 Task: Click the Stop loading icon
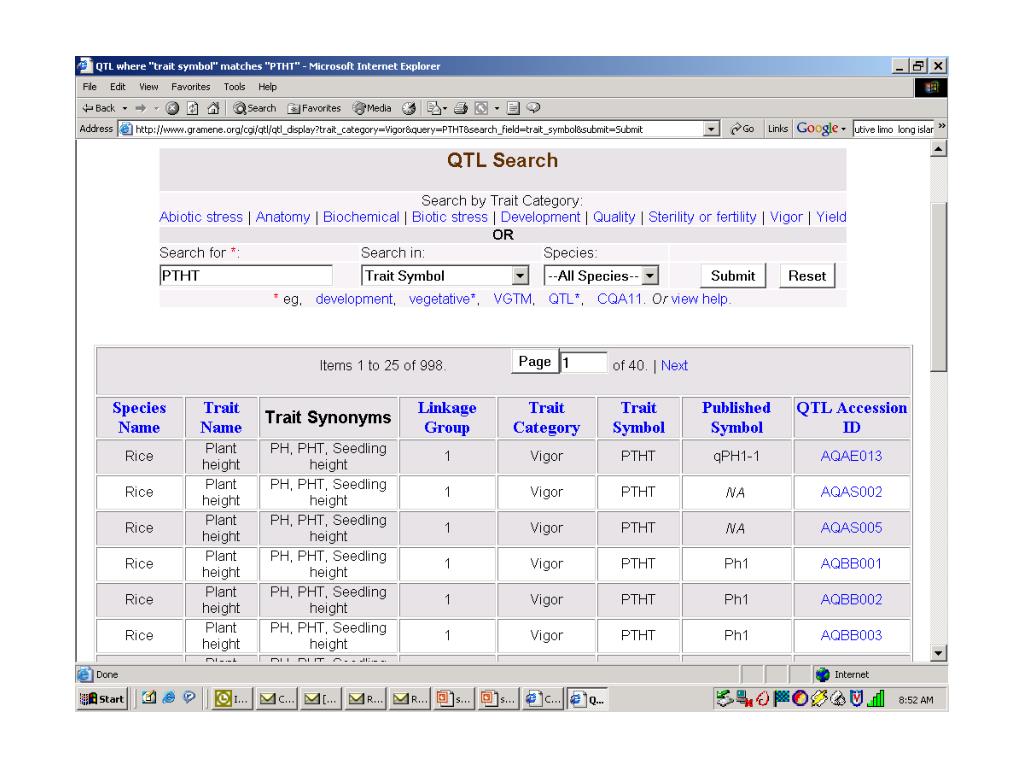[x=172, y=108]
